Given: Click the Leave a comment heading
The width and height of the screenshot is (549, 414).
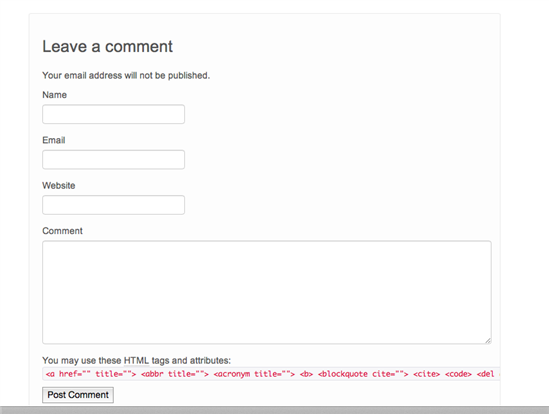Looking at the screenshot, I should click(107, 47).
